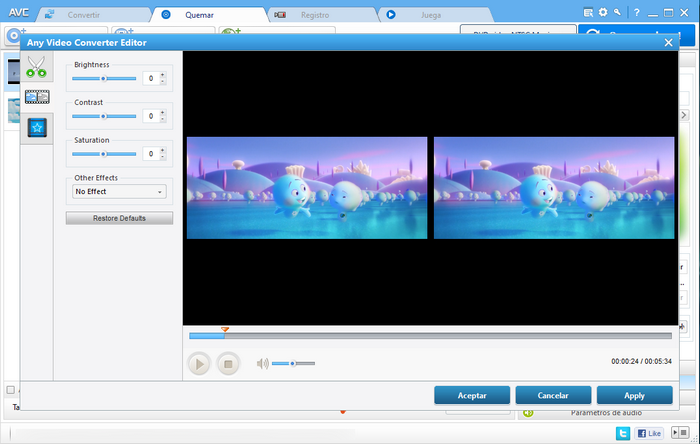Click the Cancelar button
Screen dimensions: 700x444
[x=553, y=395]
